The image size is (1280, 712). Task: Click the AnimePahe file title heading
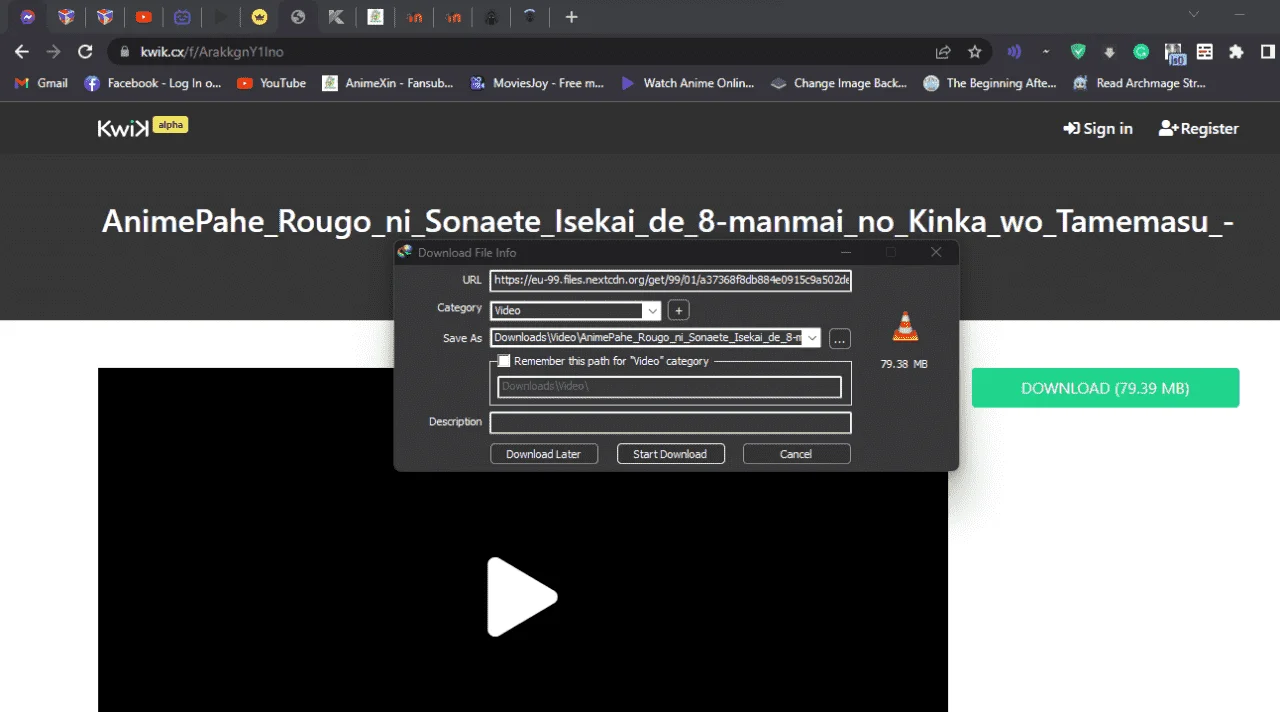tap(668, 222)
